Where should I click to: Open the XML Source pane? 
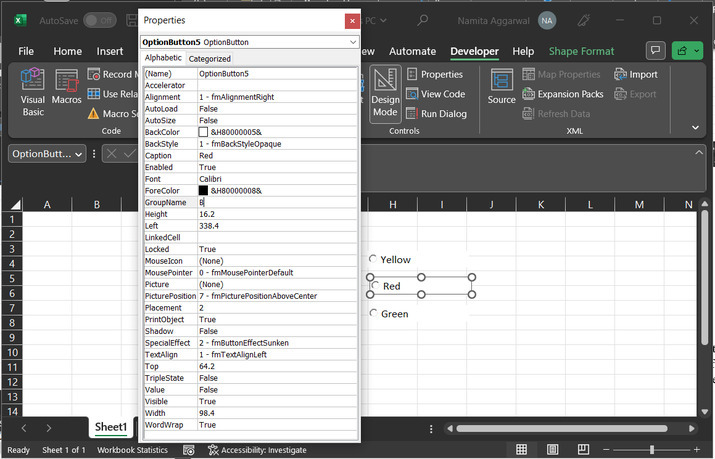pyautogui.click(x=501, y=86)
